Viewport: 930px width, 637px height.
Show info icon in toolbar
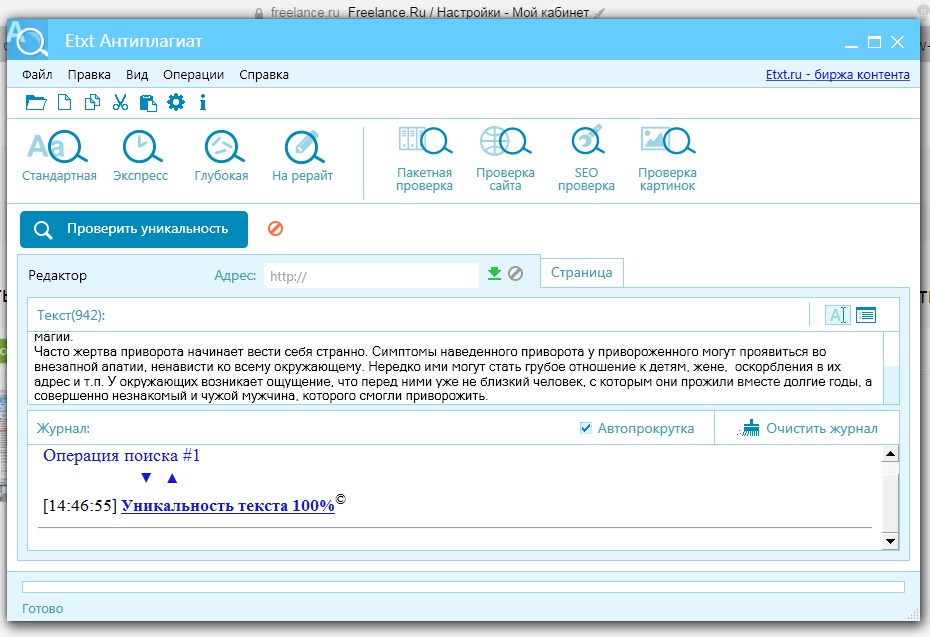tap(203, 103)
